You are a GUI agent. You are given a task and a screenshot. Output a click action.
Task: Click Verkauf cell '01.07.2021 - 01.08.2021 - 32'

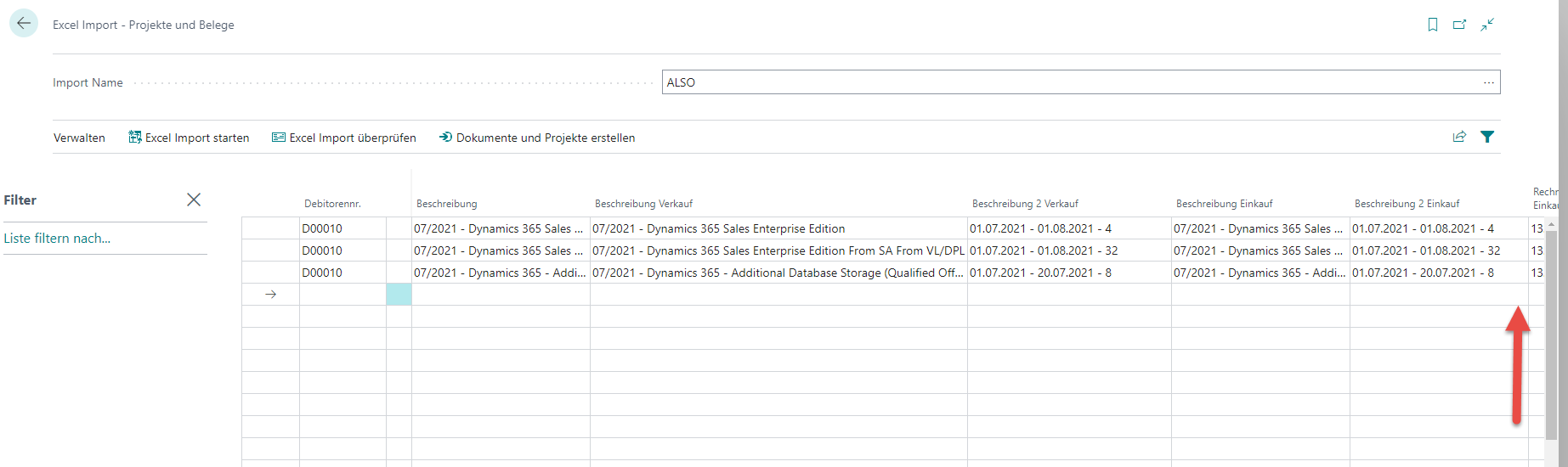click(x=1069, y=250)
